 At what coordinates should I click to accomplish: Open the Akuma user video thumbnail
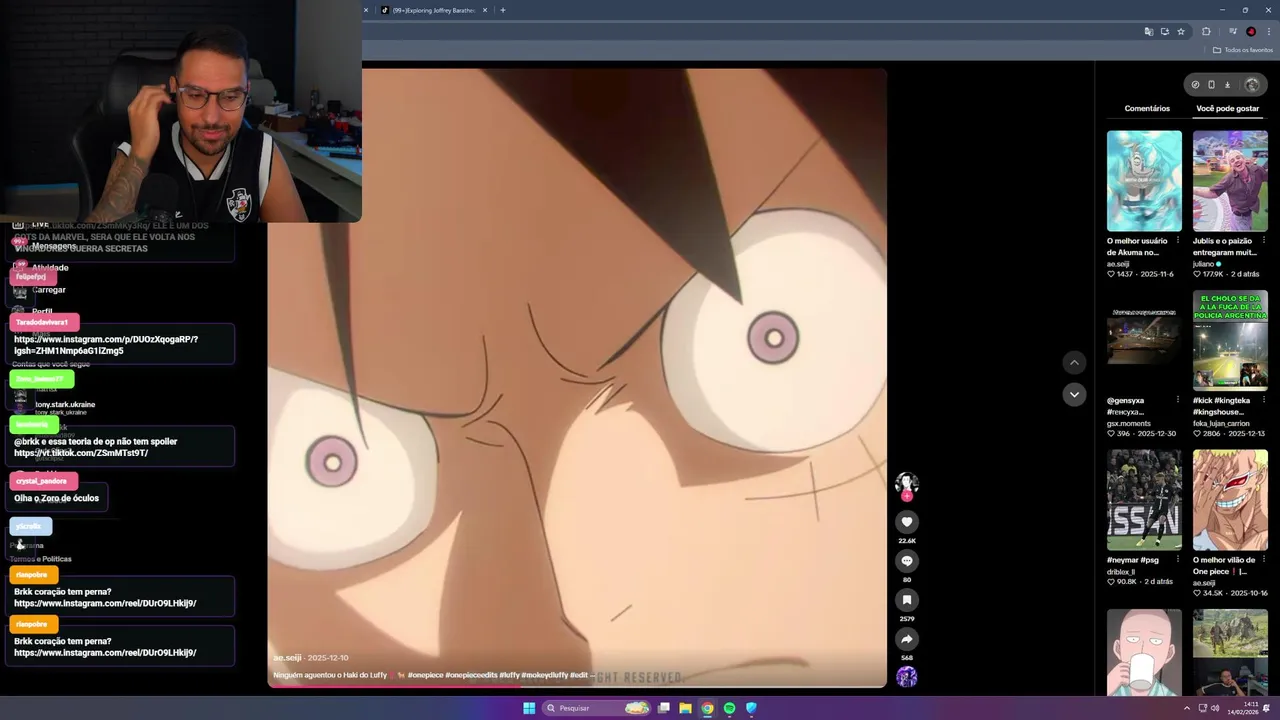(x=1144, y=181)
